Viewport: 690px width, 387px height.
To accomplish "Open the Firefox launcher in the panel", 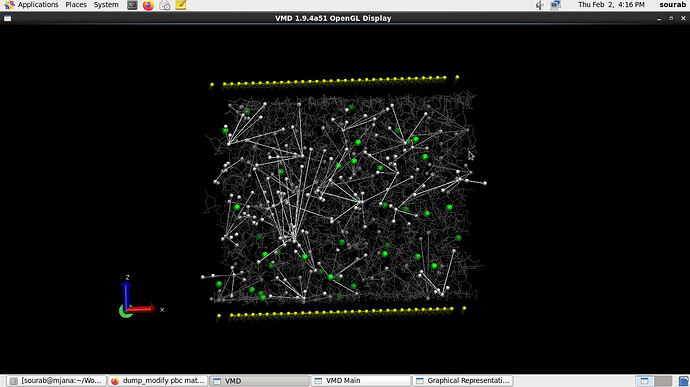I will point(148,5).
